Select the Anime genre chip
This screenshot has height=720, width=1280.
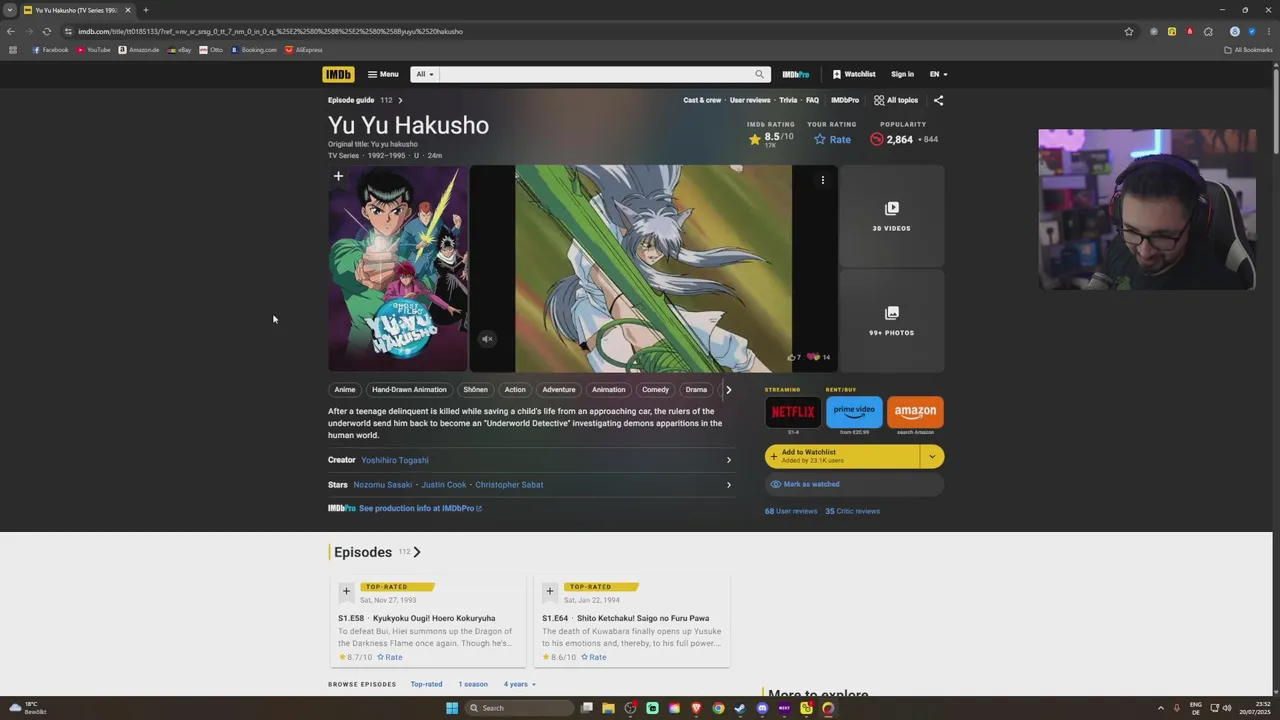click(x=345, y=390)
